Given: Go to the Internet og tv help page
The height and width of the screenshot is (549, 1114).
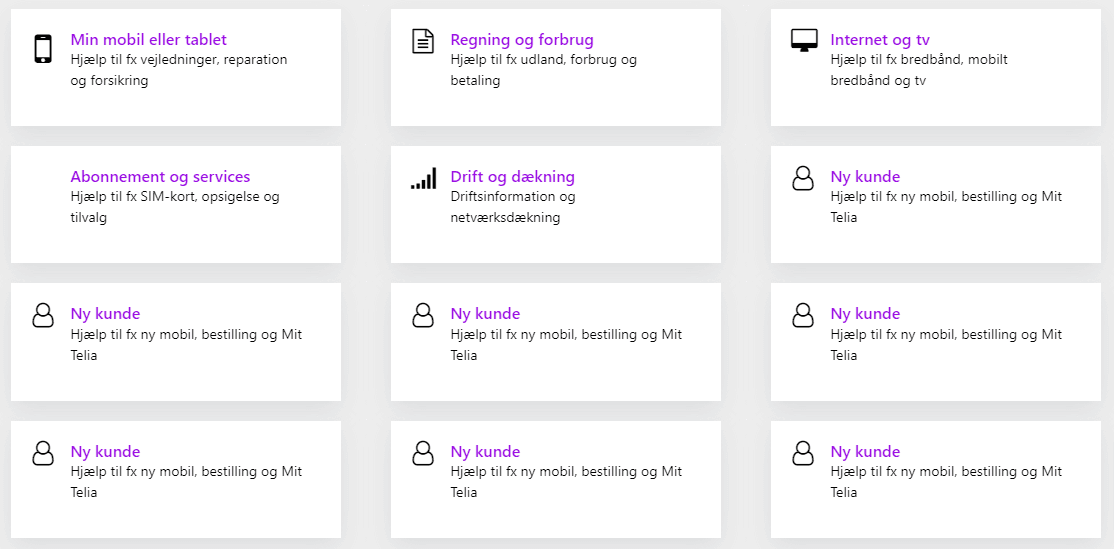Looking at the screenshot, I should (880, 40).
